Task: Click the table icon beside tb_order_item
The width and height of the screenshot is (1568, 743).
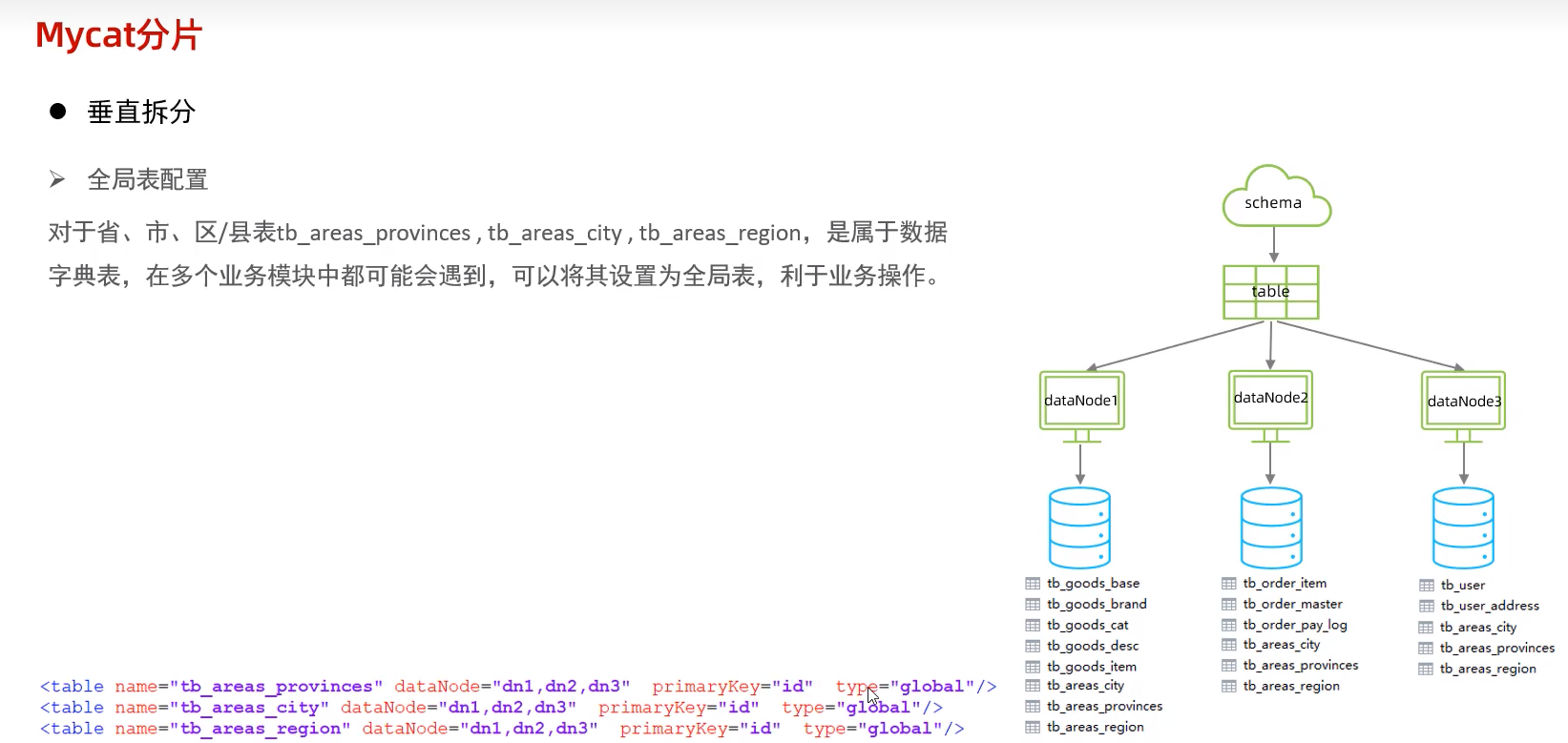Action: pyautogui.click(x=1229, y=583)
